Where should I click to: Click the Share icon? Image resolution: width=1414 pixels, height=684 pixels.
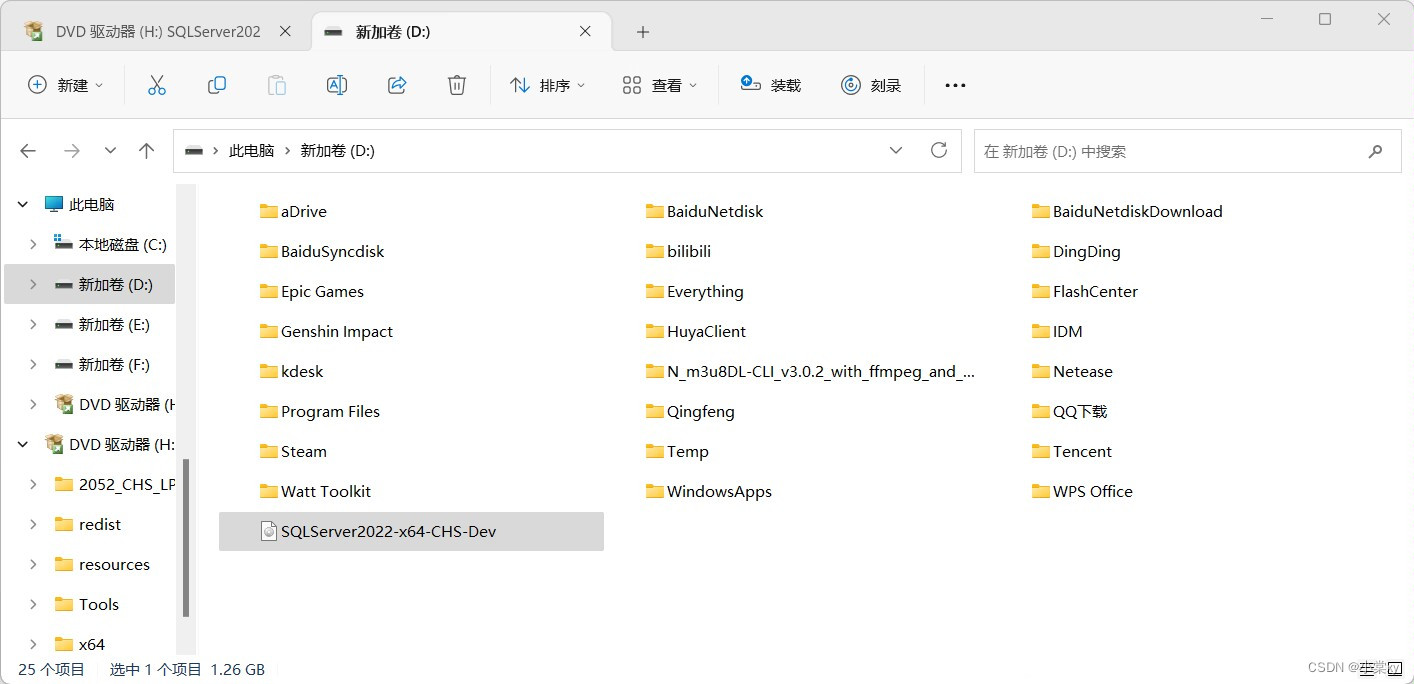[x=397, y=85]
